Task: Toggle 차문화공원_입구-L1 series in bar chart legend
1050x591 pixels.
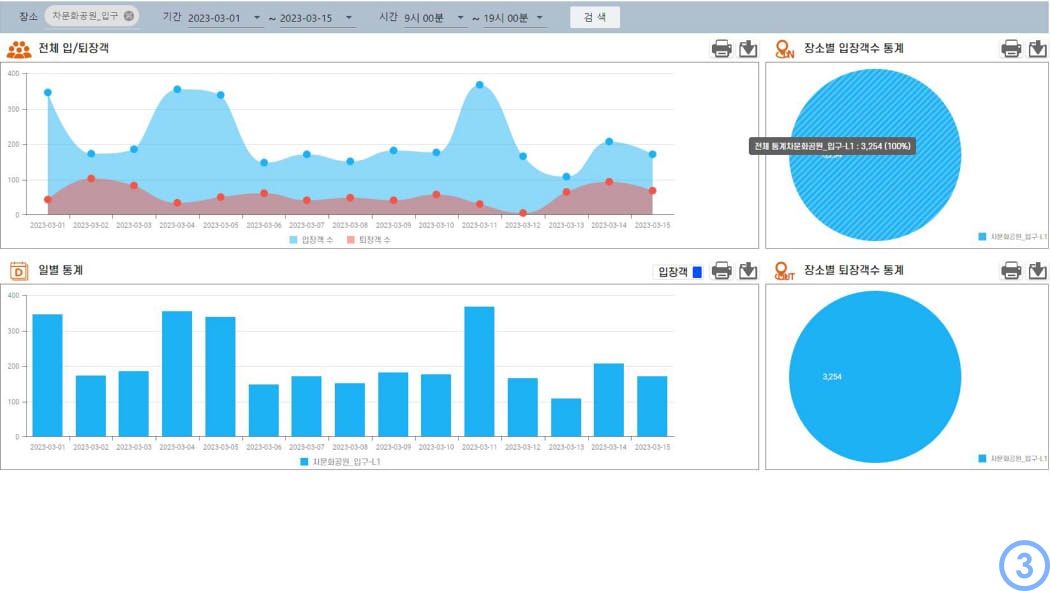Action: tap(340, 462)
